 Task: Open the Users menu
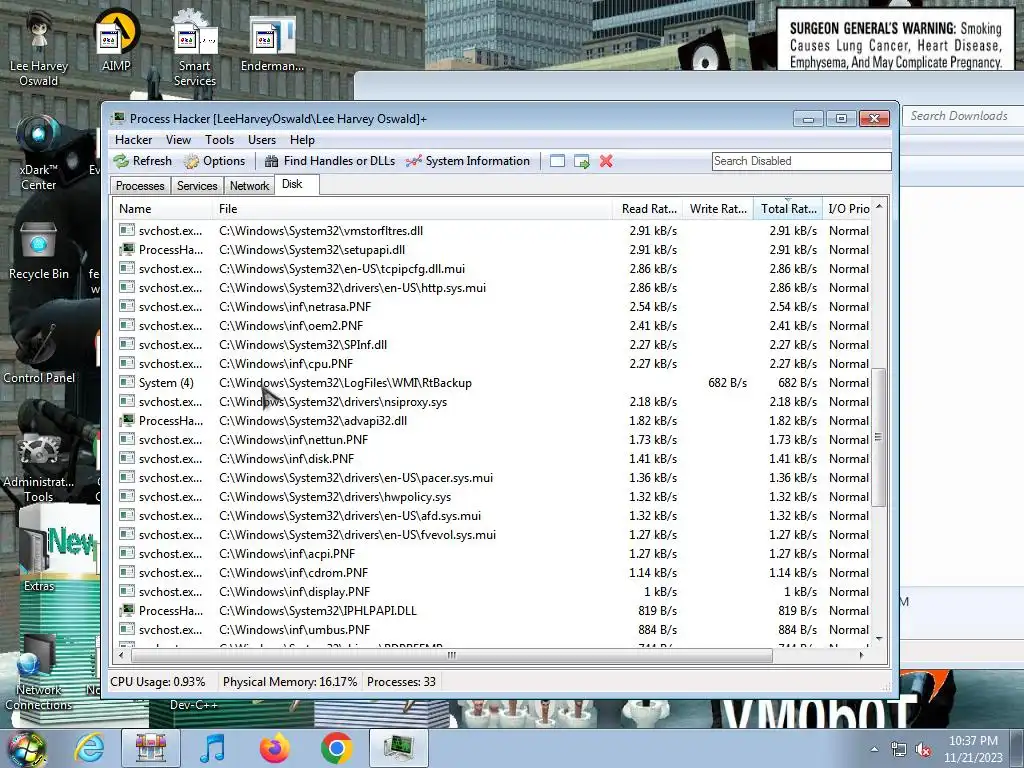click(x=262, y=140)
